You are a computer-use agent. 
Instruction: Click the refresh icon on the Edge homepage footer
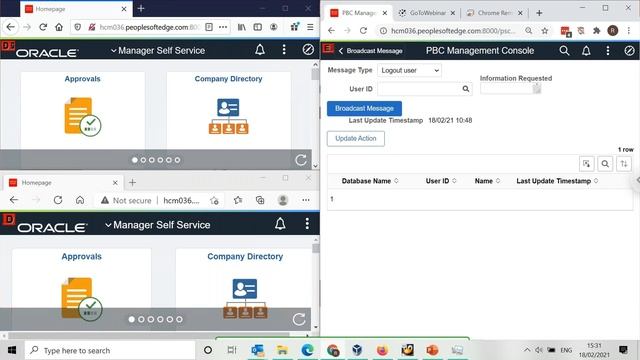click(x=299, y=319)
